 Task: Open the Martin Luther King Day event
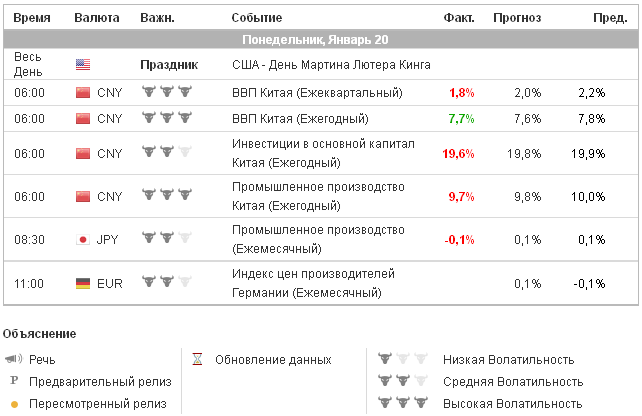point(331,65)
